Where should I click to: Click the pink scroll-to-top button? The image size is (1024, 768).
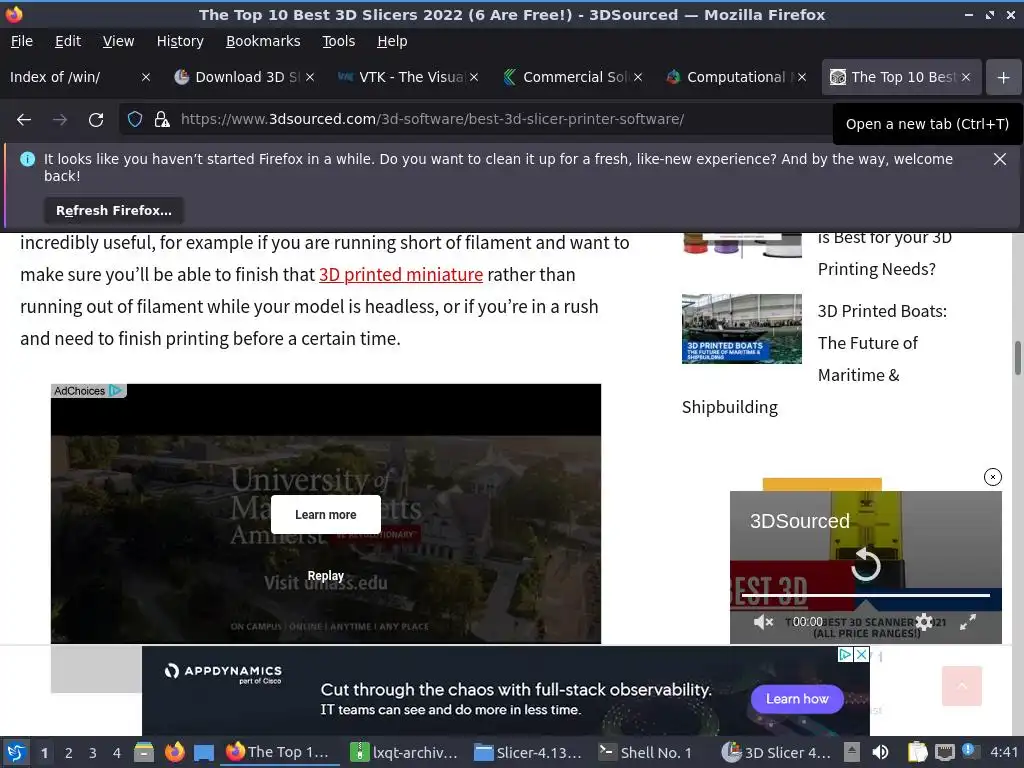(x=961, y=686)
